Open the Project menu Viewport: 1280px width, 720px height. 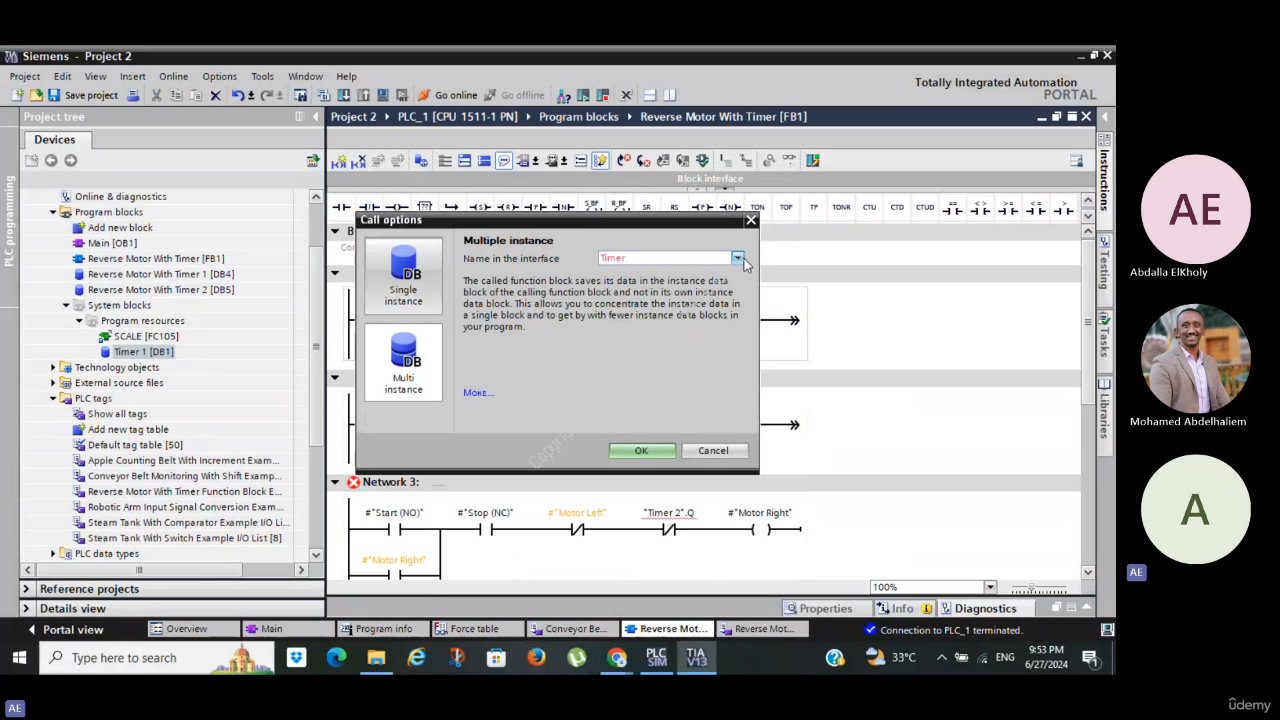pos(25,76)
